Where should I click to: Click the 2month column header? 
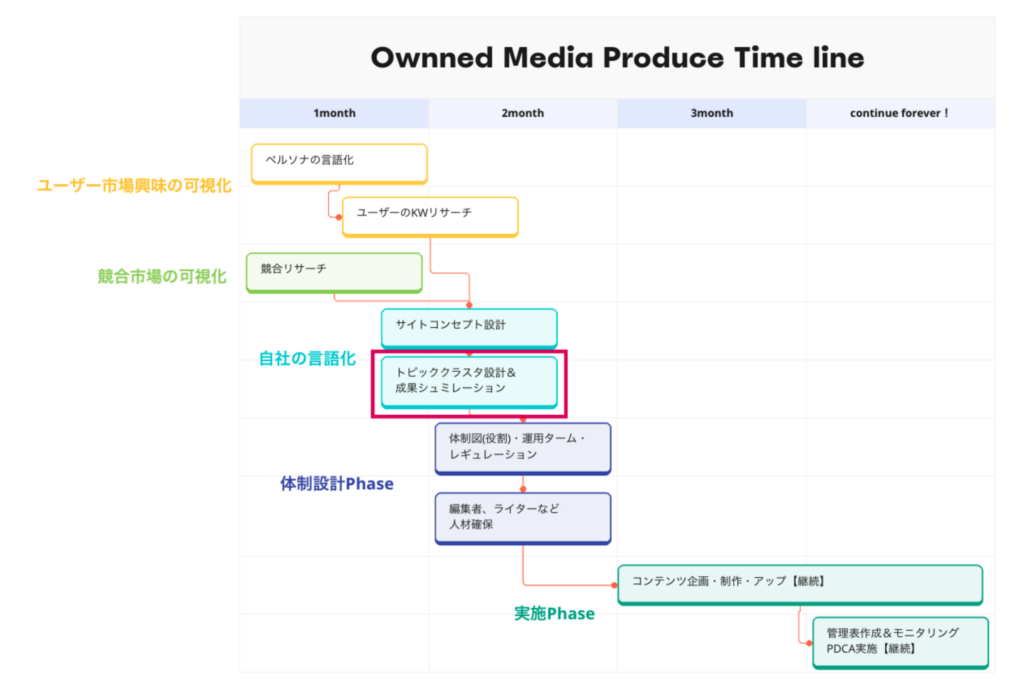(x=522, y=113)
